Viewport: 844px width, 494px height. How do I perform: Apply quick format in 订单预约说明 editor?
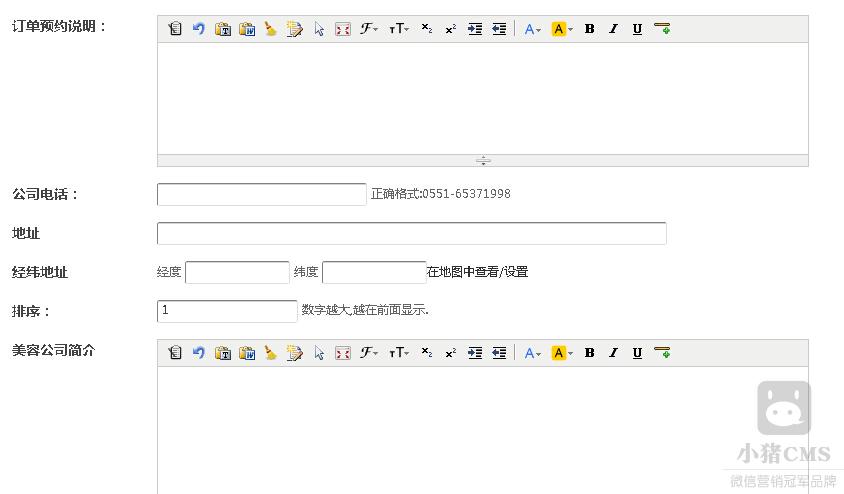294,29
